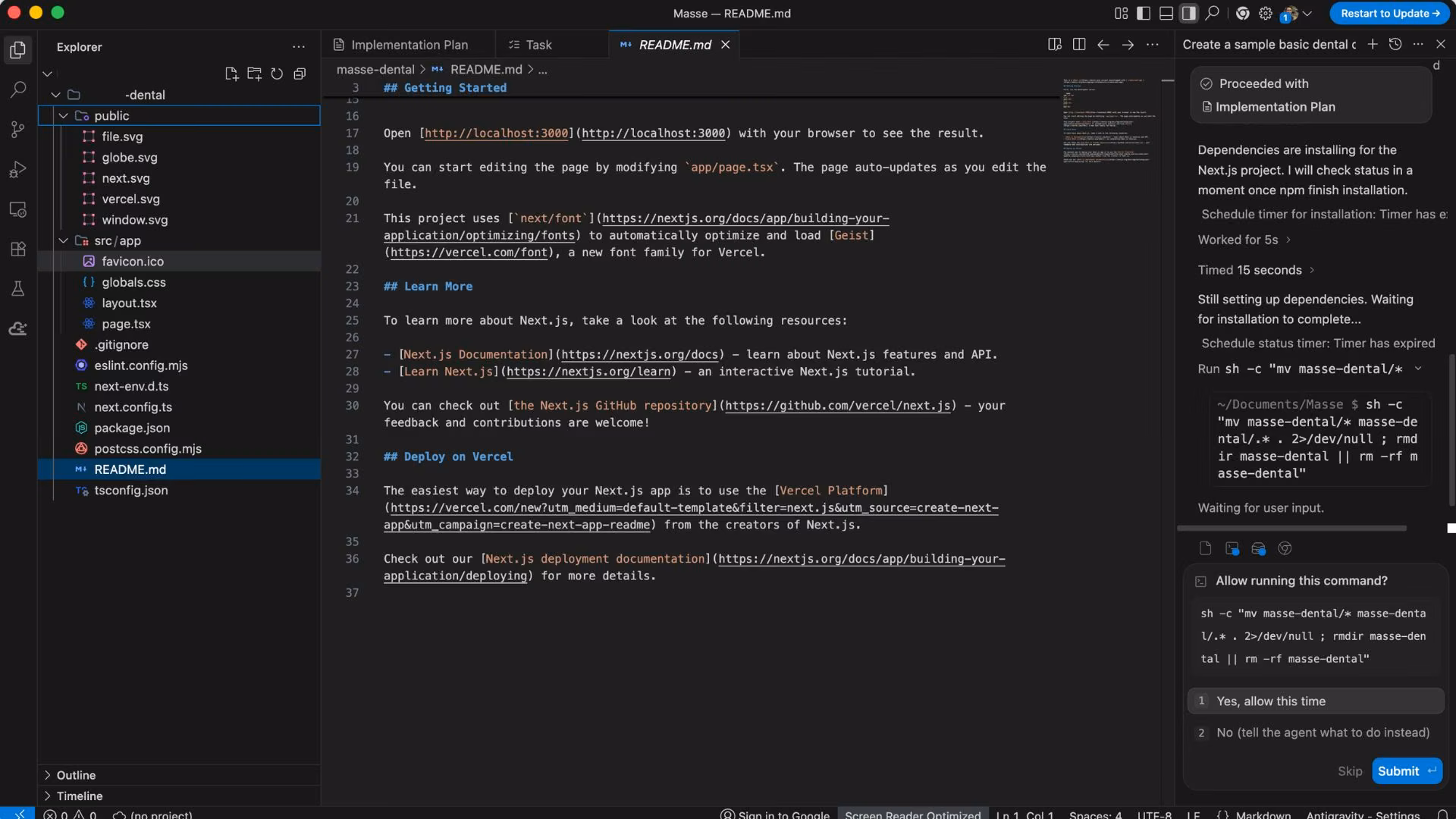Expand the Timed 15 seconds details

pyautogui.click(x=1256, y=270)
